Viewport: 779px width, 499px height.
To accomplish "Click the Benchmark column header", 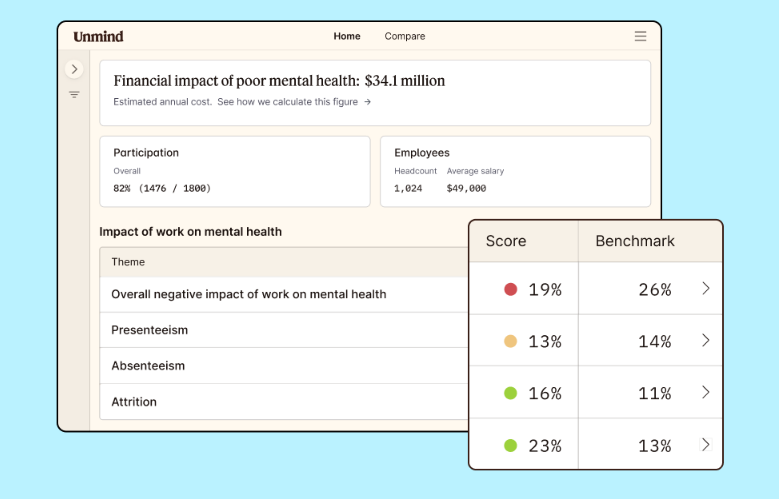I will (635, 241).
